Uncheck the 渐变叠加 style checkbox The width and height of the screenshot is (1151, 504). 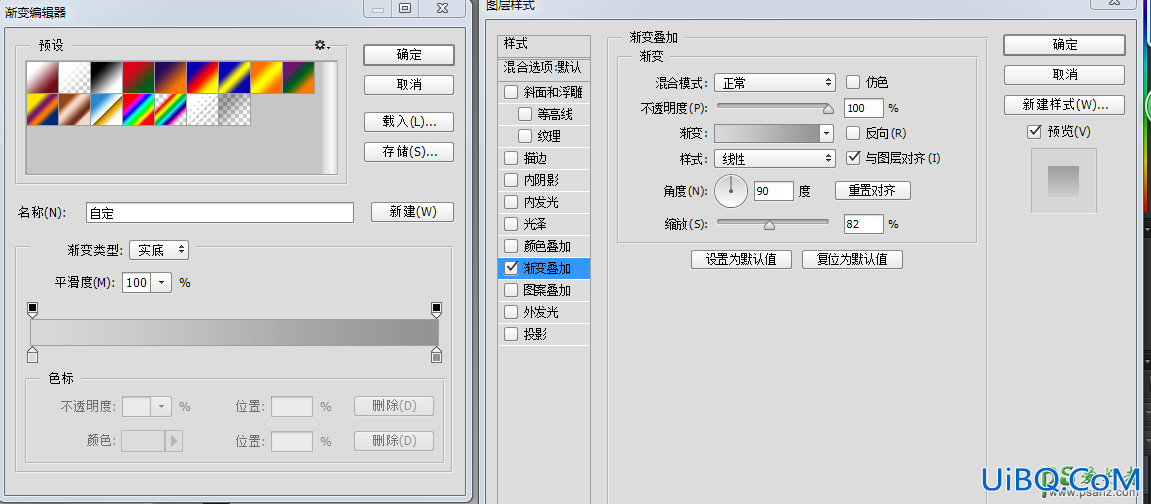pos(511,269)
